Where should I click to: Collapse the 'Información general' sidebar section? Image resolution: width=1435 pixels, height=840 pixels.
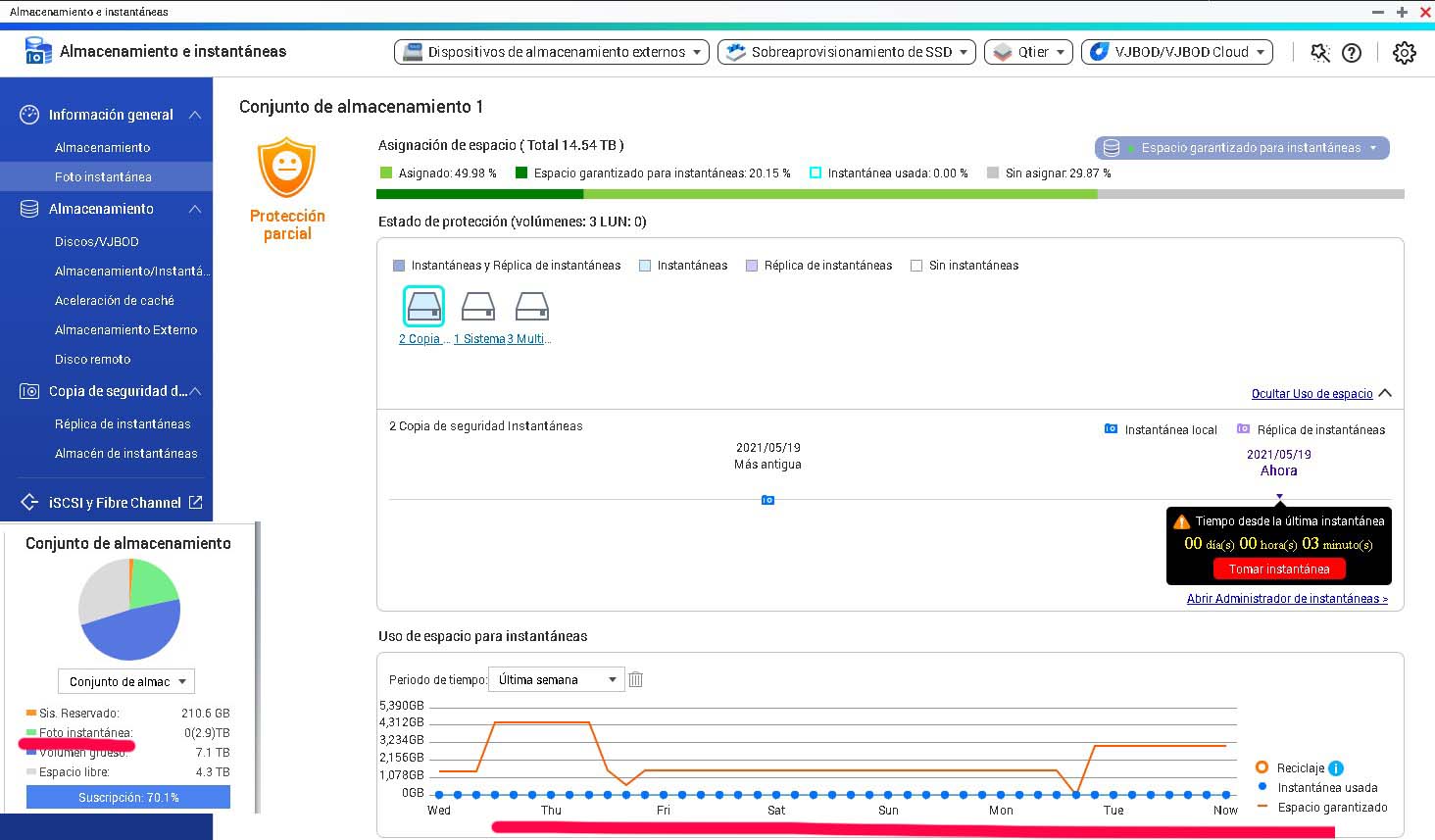click(x=195, y=115)
